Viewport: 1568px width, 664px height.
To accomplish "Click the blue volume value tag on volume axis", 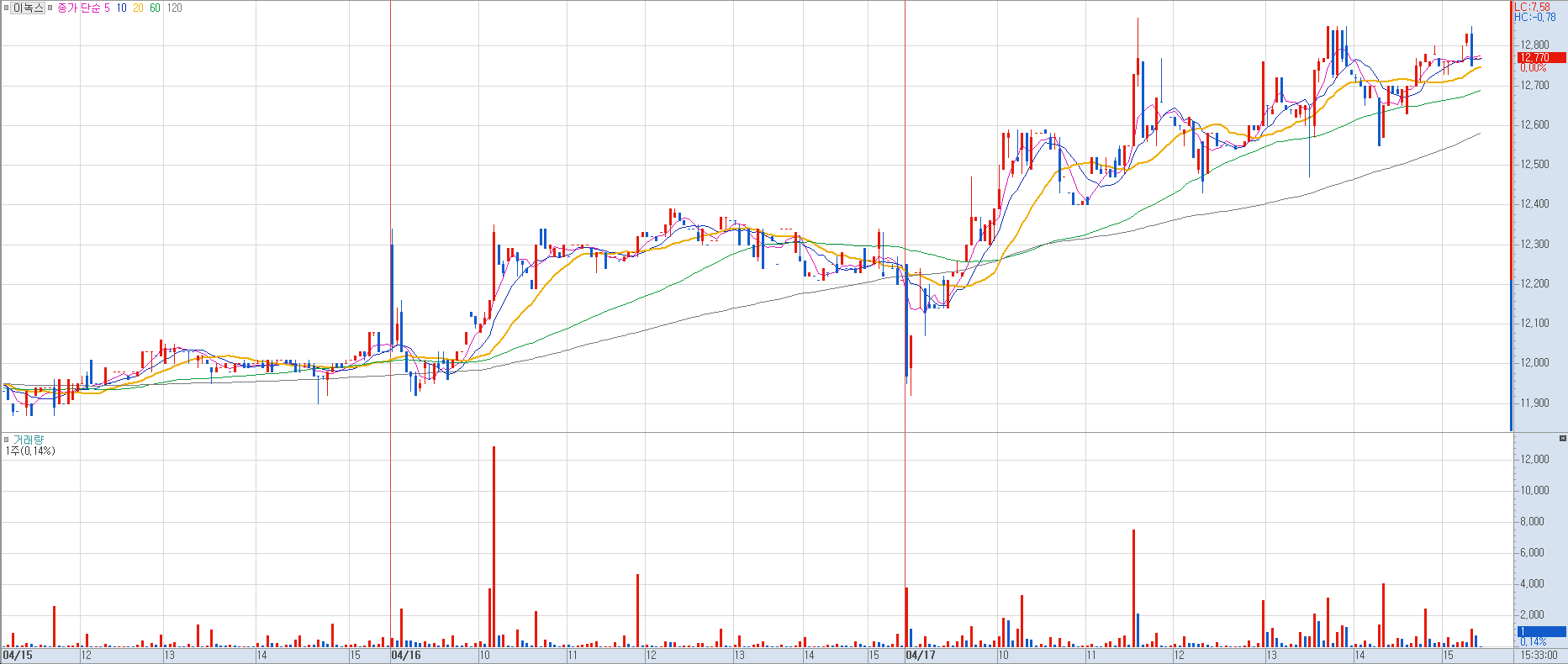I will tap(1541, 631).
